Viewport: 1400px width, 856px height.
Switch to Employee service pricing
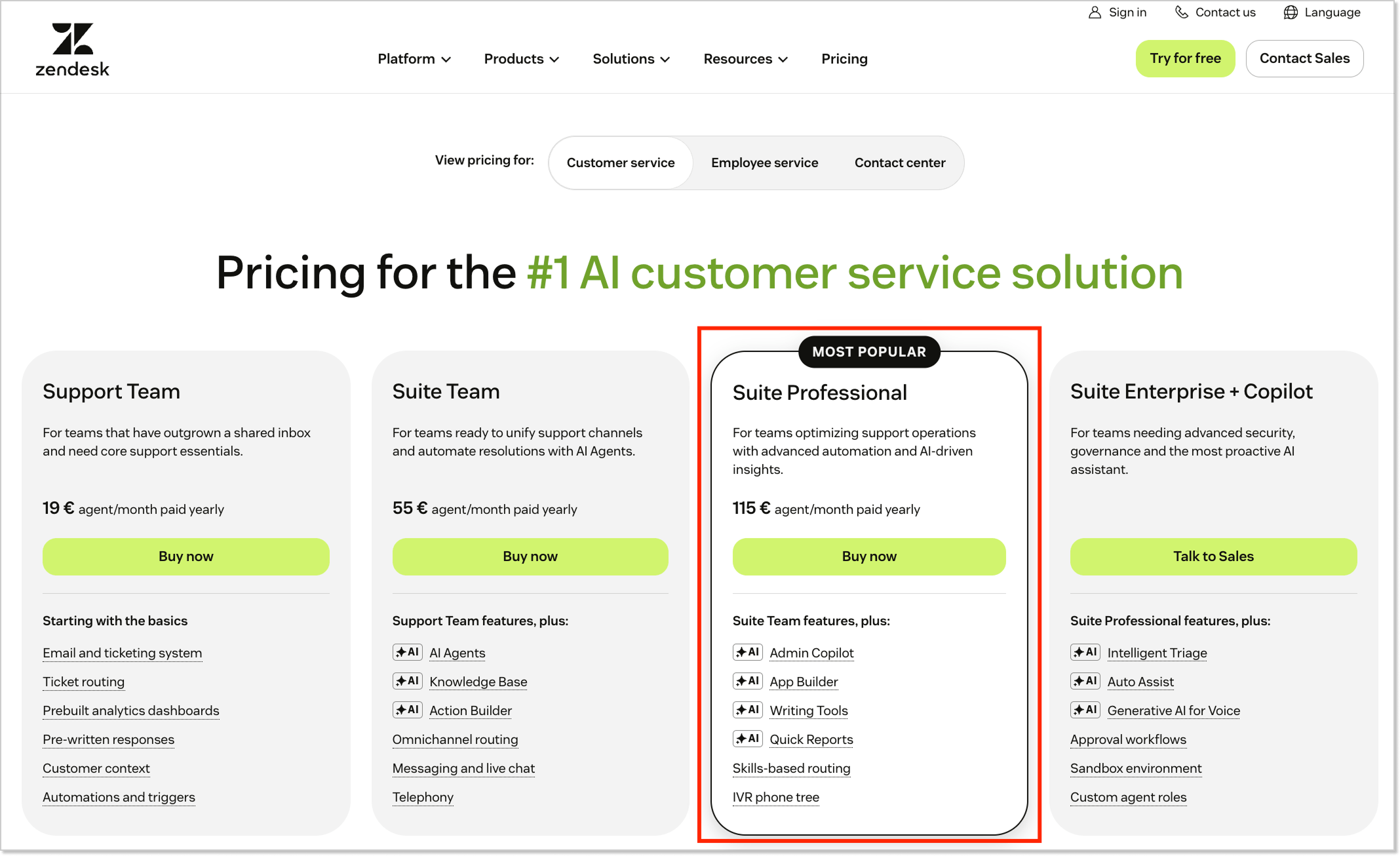tap(764, 163)
